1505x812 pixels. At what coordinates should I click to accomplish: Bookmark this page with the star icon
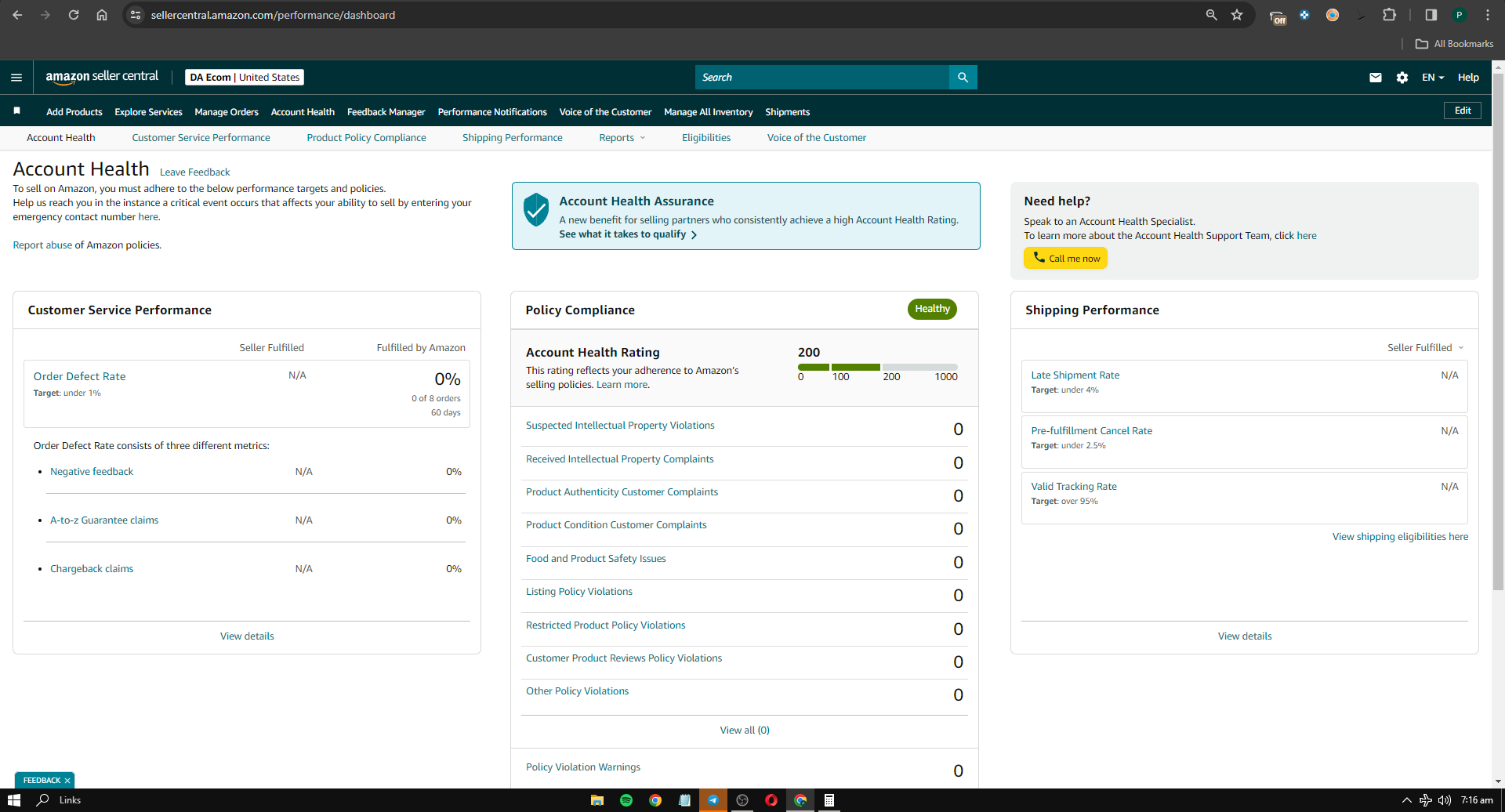(x=1237, y=15)
